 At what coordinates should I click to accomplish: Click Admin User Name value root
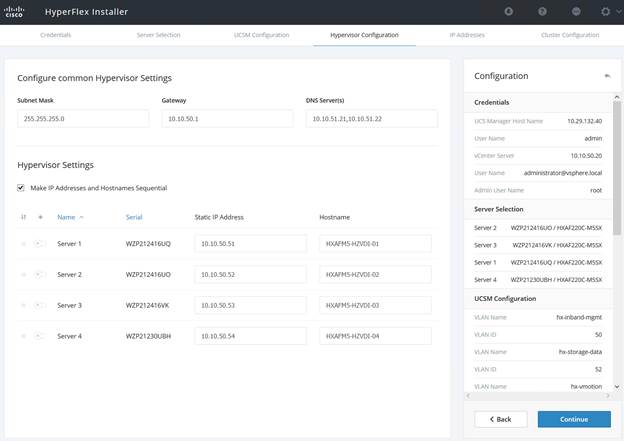[596, 190]
